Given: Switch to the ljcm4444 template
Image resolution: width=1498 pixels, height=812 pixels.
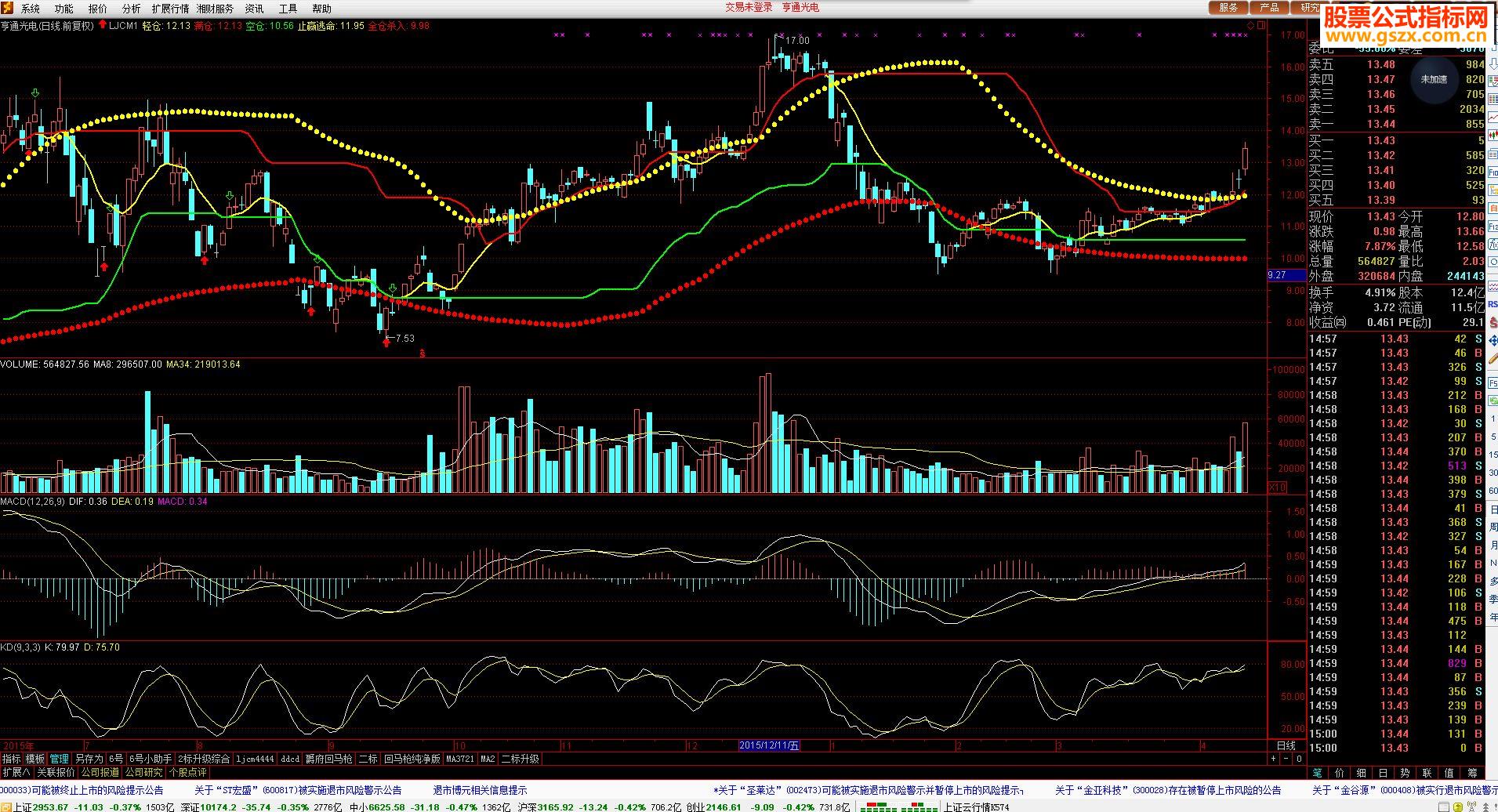Looking at the screenshot, I should click(256, 759).
